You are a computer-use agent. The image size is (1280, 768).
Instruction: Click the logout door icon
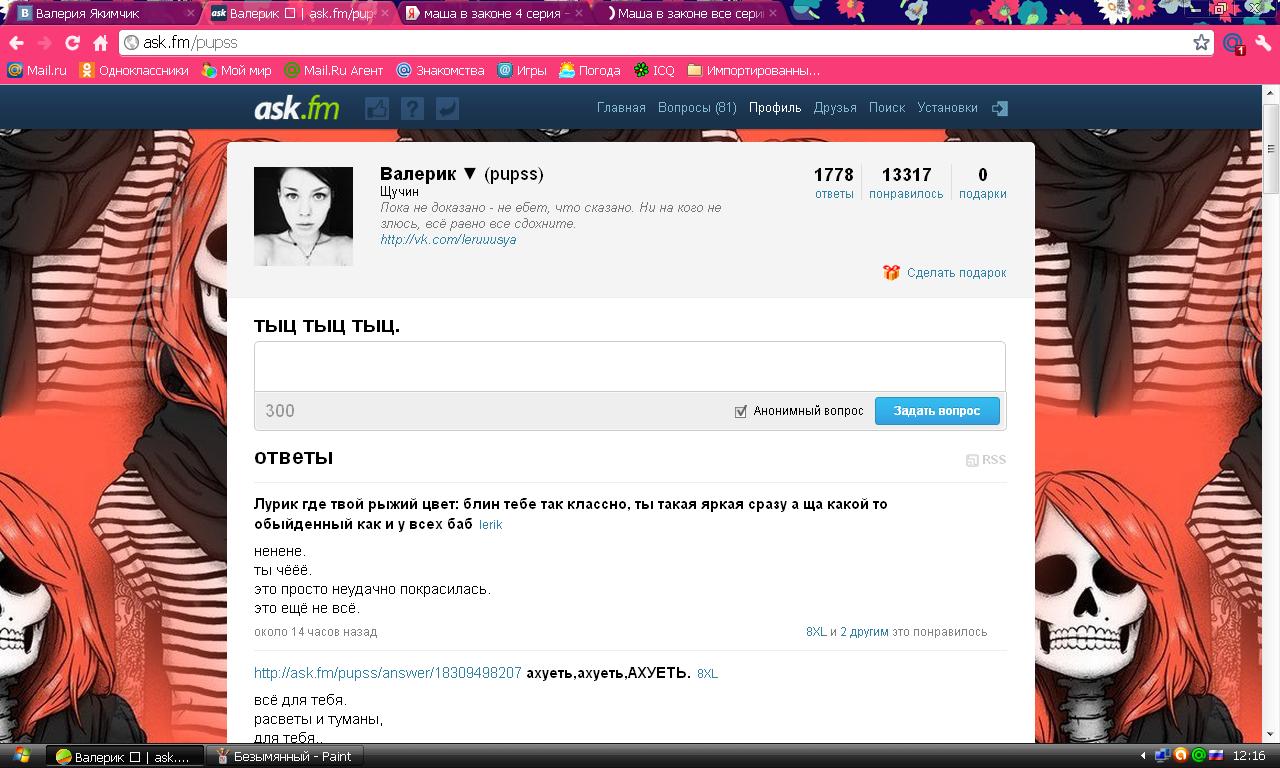999,108
